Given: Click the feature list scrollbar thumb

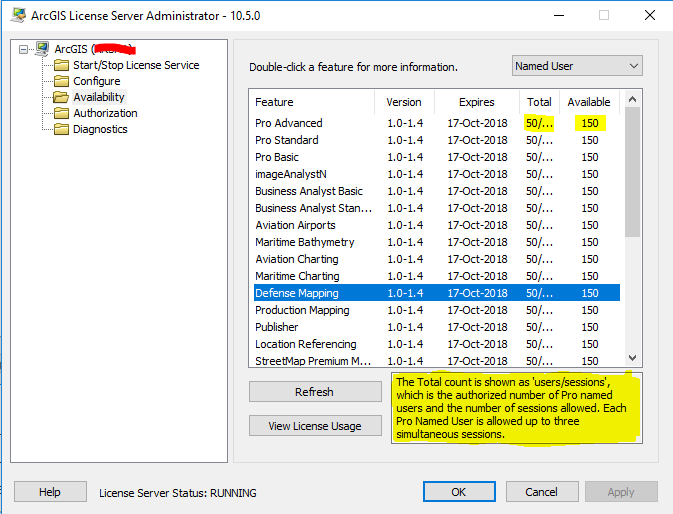Looking at the screenshot, I should point(632,172).
